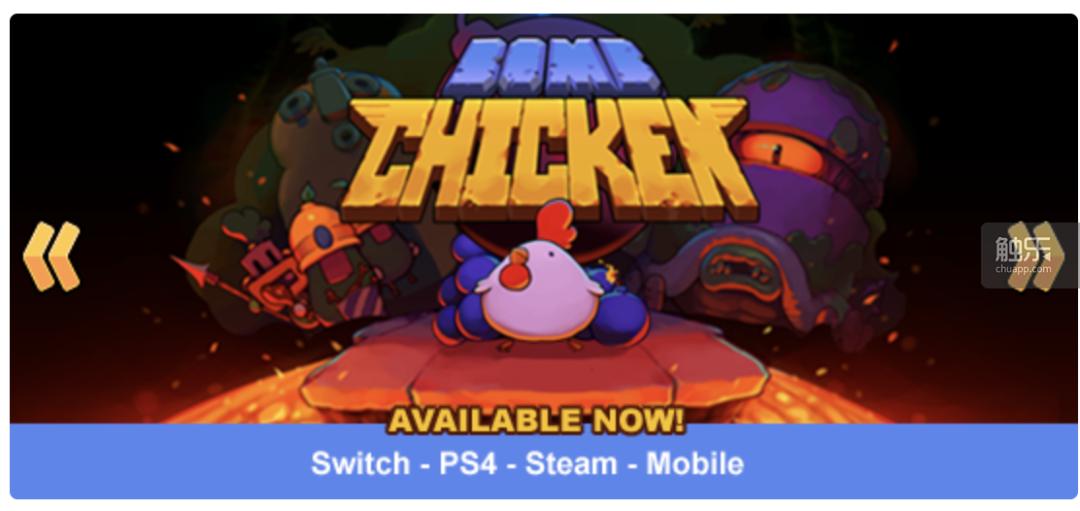Select the Mobile platform text
1080x511 pixels.
point(695,463)
